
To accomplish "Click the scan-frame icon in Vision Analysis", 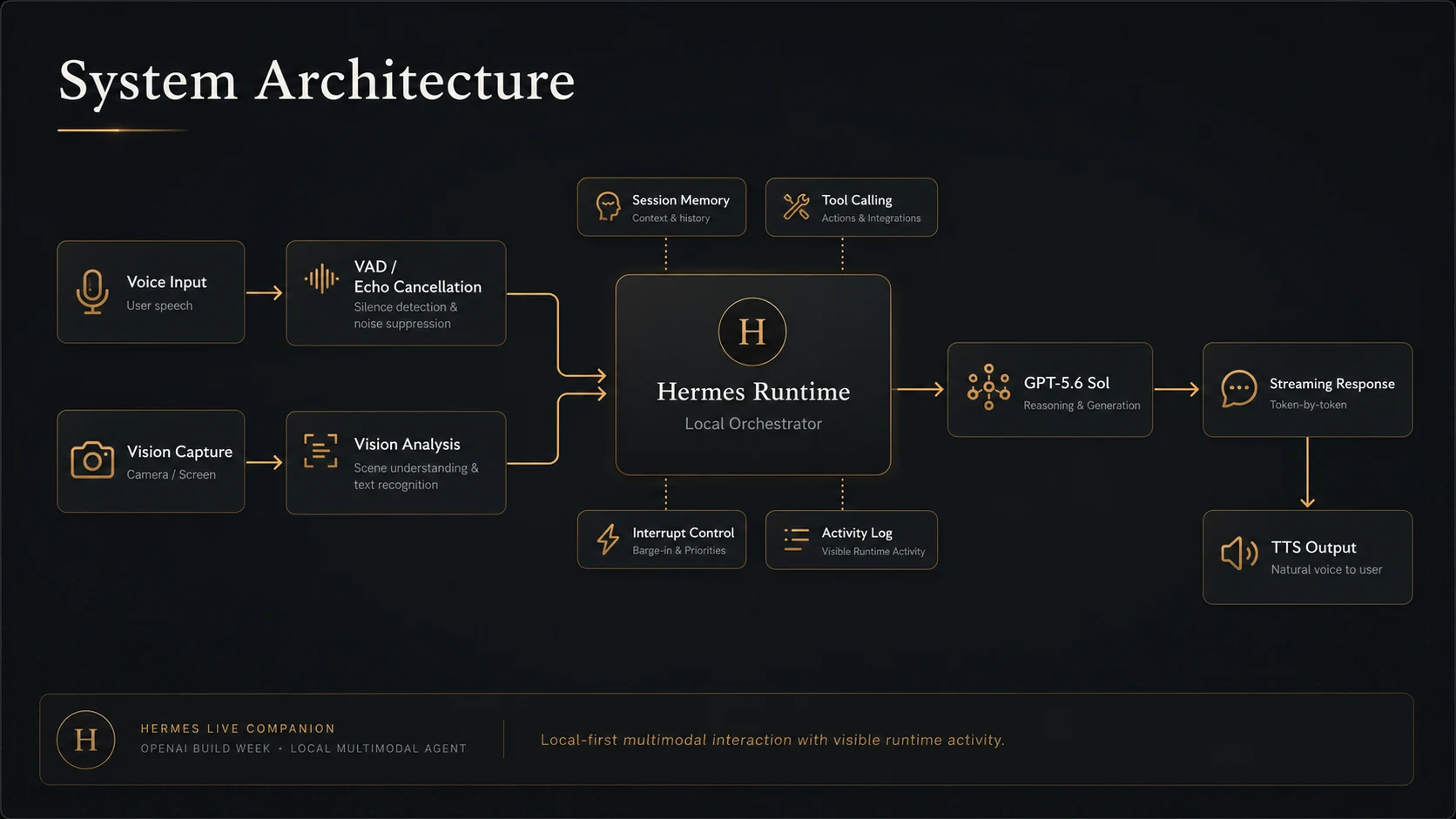I will click(320, 451).
